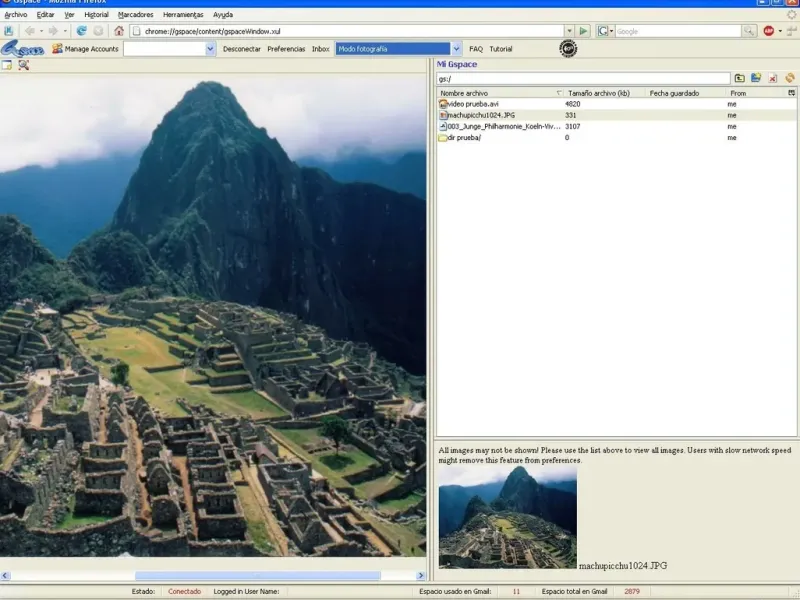Click the column picker icon in file list

[x=792, y=93]
